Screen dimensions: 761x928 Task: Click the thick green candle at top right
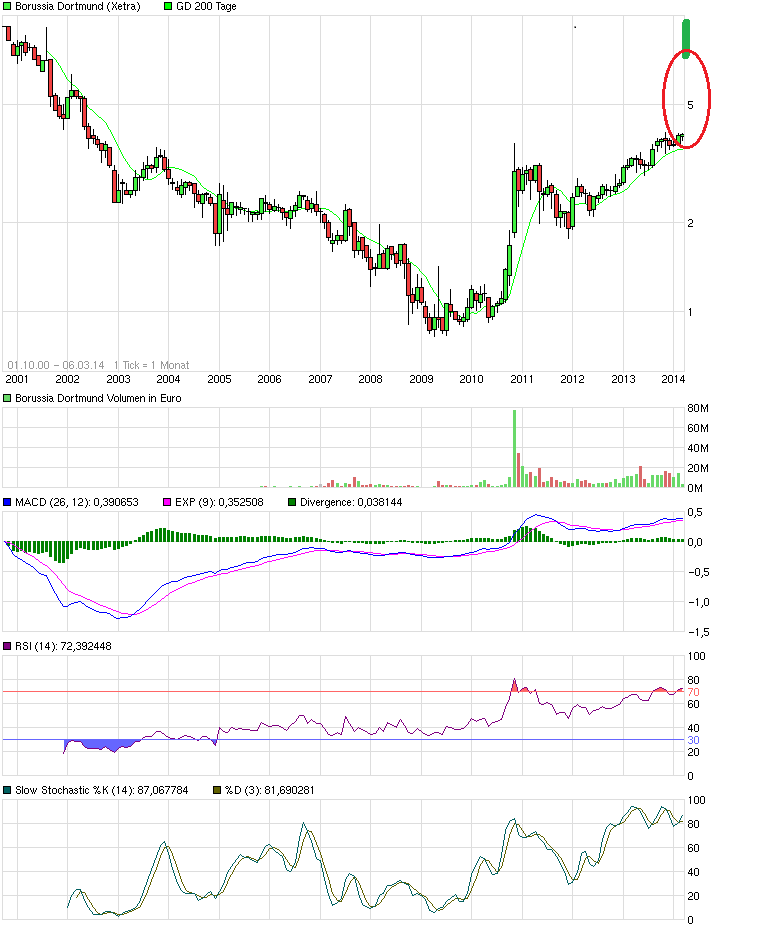686,38
